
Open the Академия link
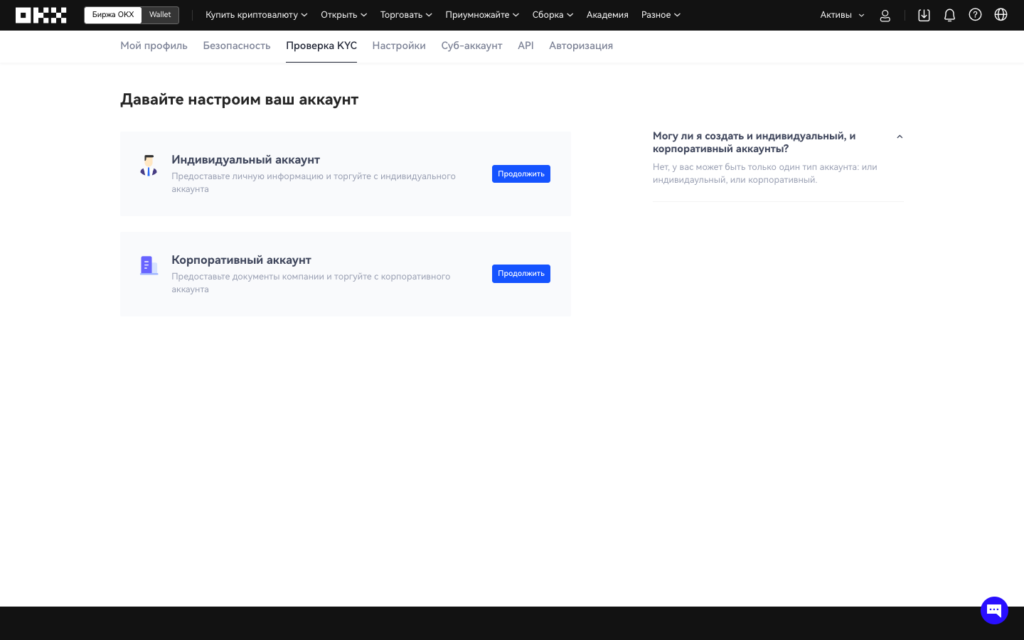point(607,15)
